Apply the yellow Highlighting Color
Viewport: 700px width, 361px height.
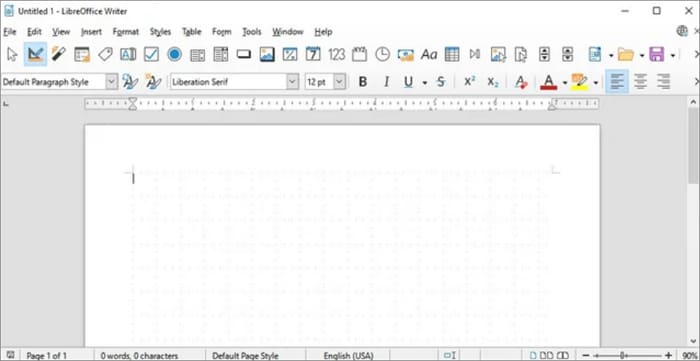point(579,82)
